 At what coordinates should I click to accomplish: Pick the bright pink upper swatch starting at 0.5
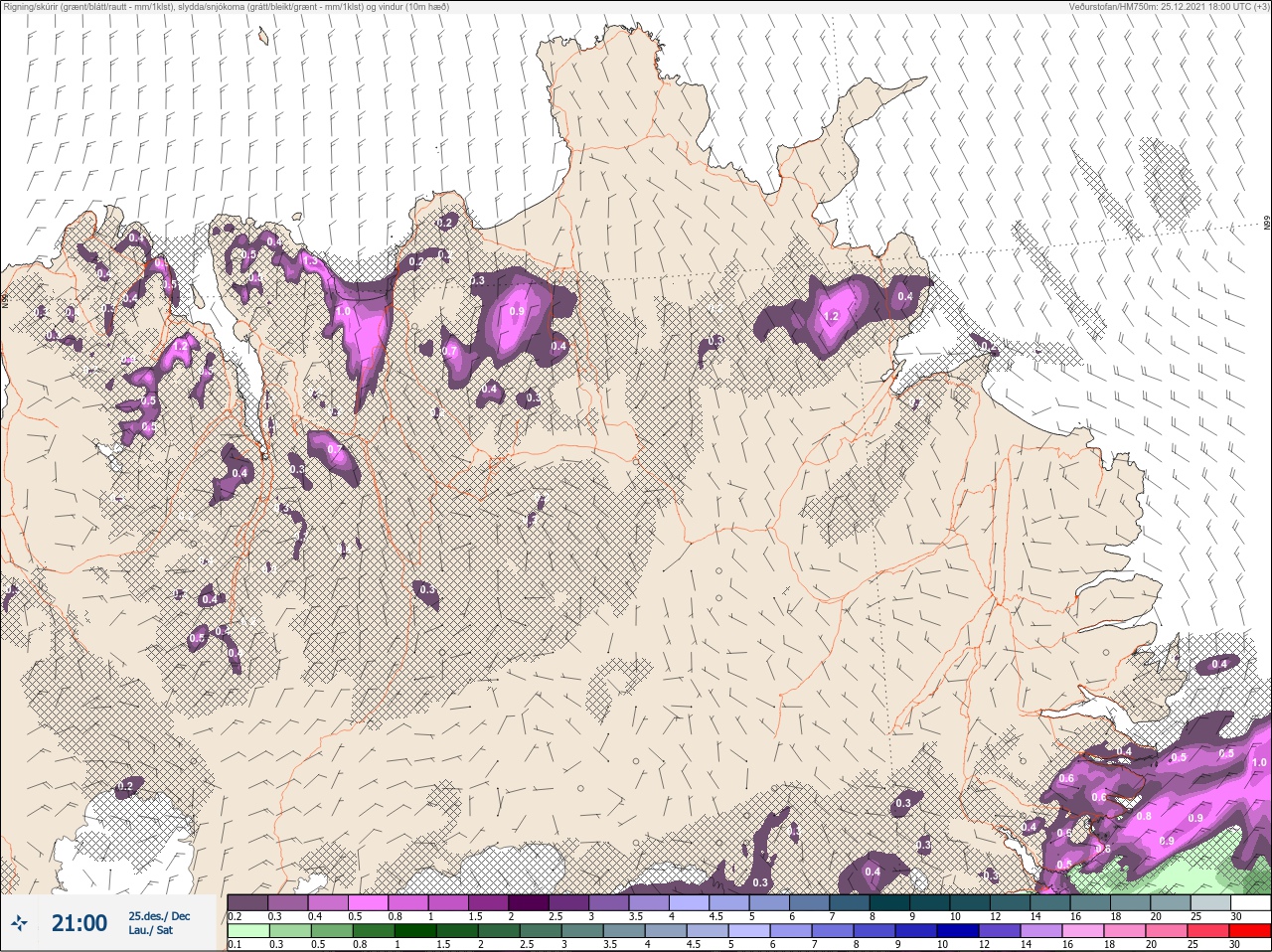coord(369,902)
